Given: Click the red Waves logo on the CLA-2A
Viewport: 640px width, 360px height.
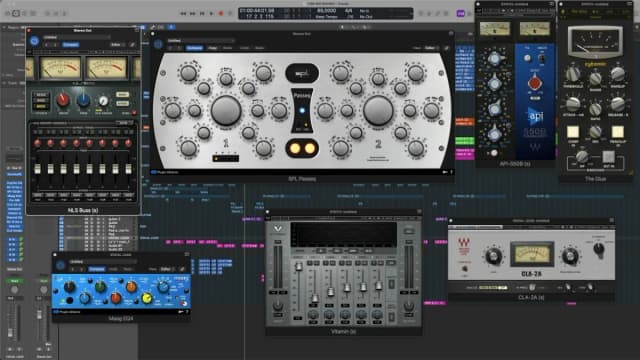Looking at the screenshot, I should click(x=464, y=243).
